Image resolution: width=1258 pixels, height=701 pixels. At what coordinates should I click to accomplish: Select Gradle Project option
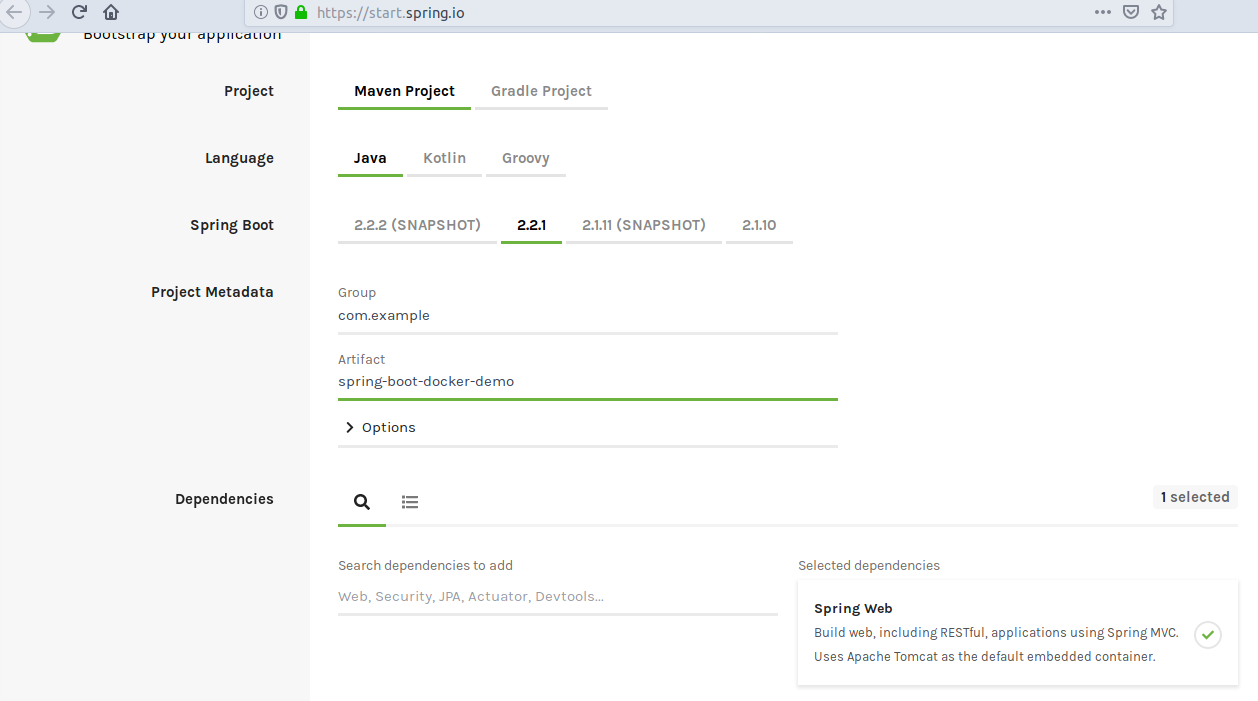pyautogui.click(x=541, y=91)
